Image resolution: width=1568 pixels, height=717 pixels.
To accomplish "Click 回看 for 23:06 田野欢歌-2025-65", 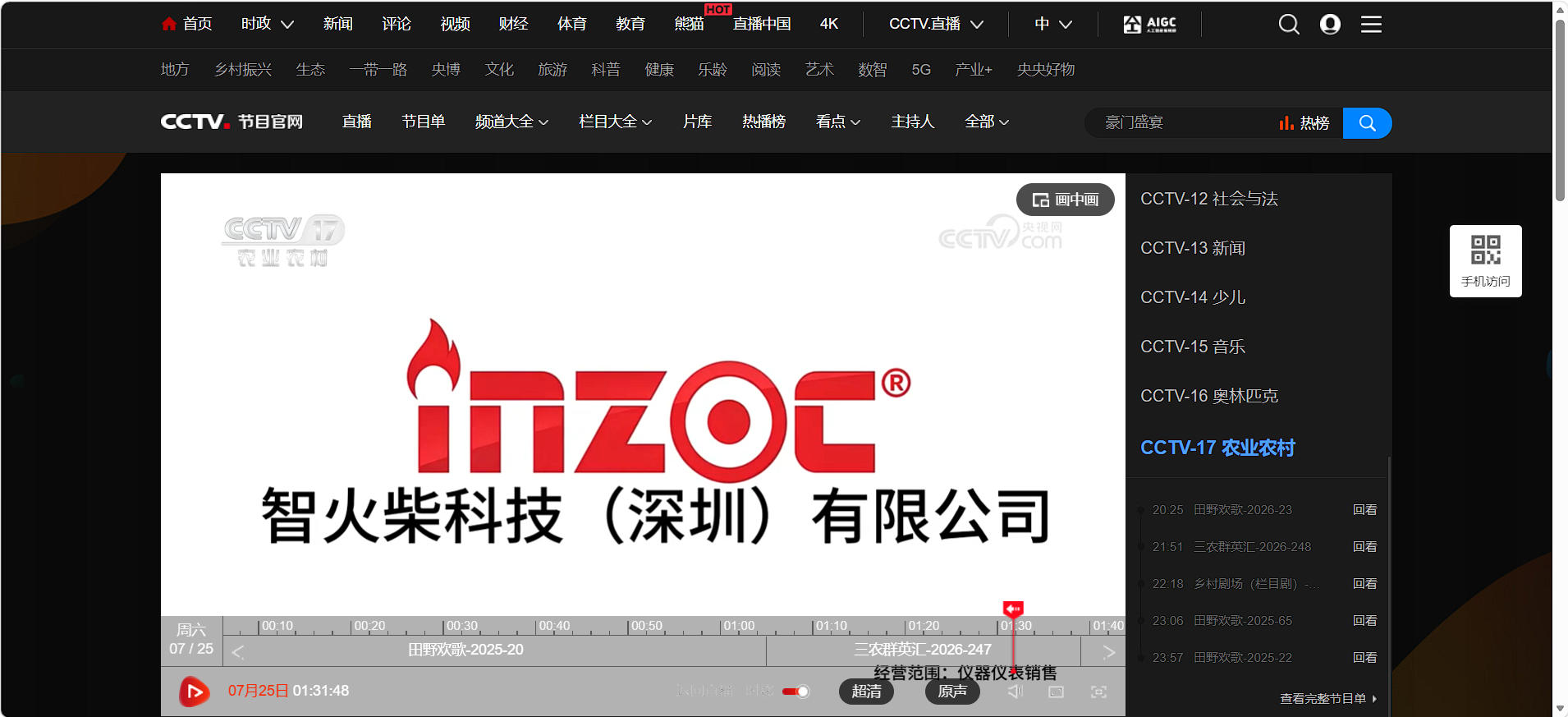I will click(1364, 621).
